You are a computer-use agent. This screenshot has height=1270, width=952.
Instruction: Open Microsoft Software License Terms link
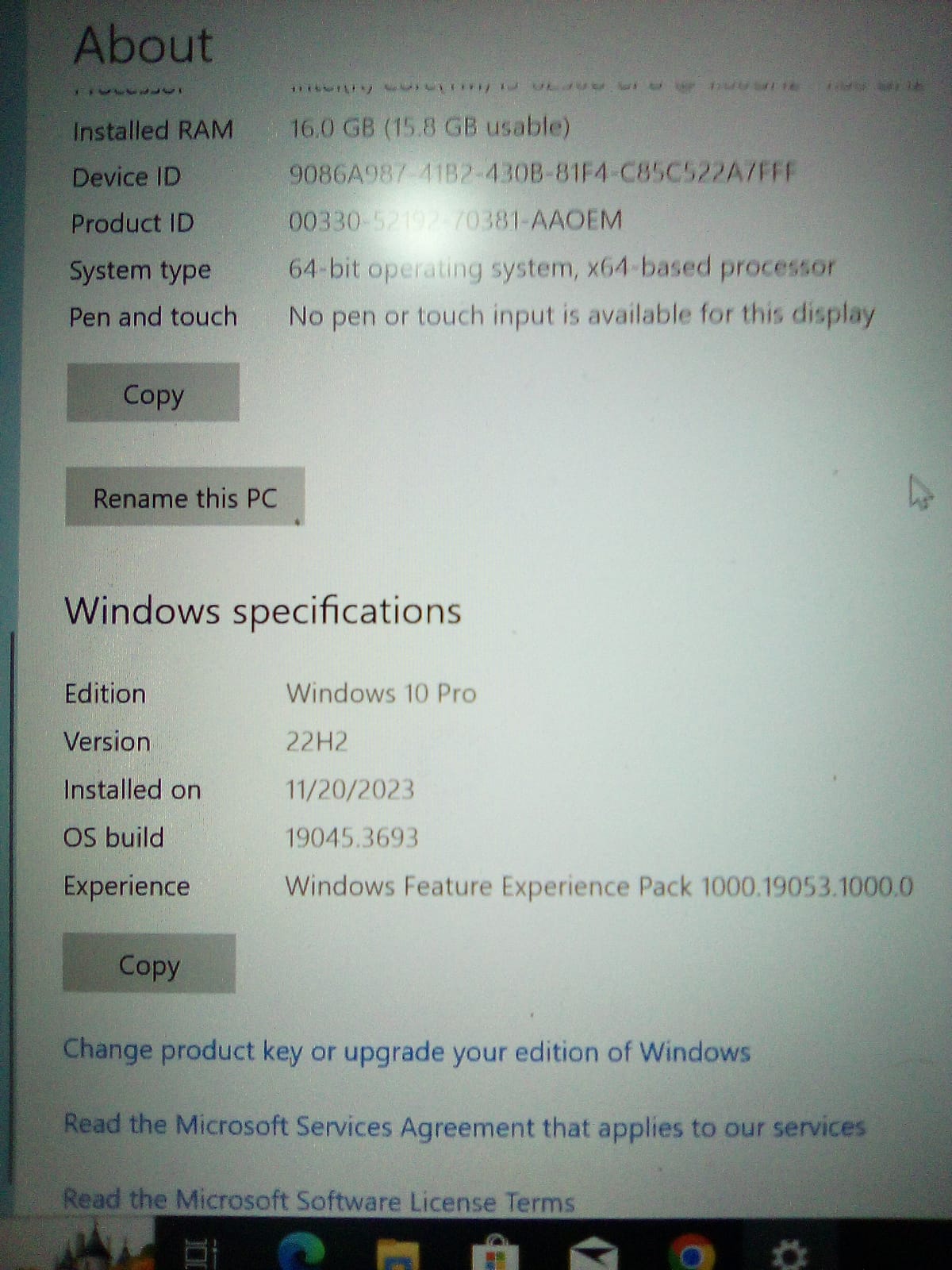(319, 1200)
